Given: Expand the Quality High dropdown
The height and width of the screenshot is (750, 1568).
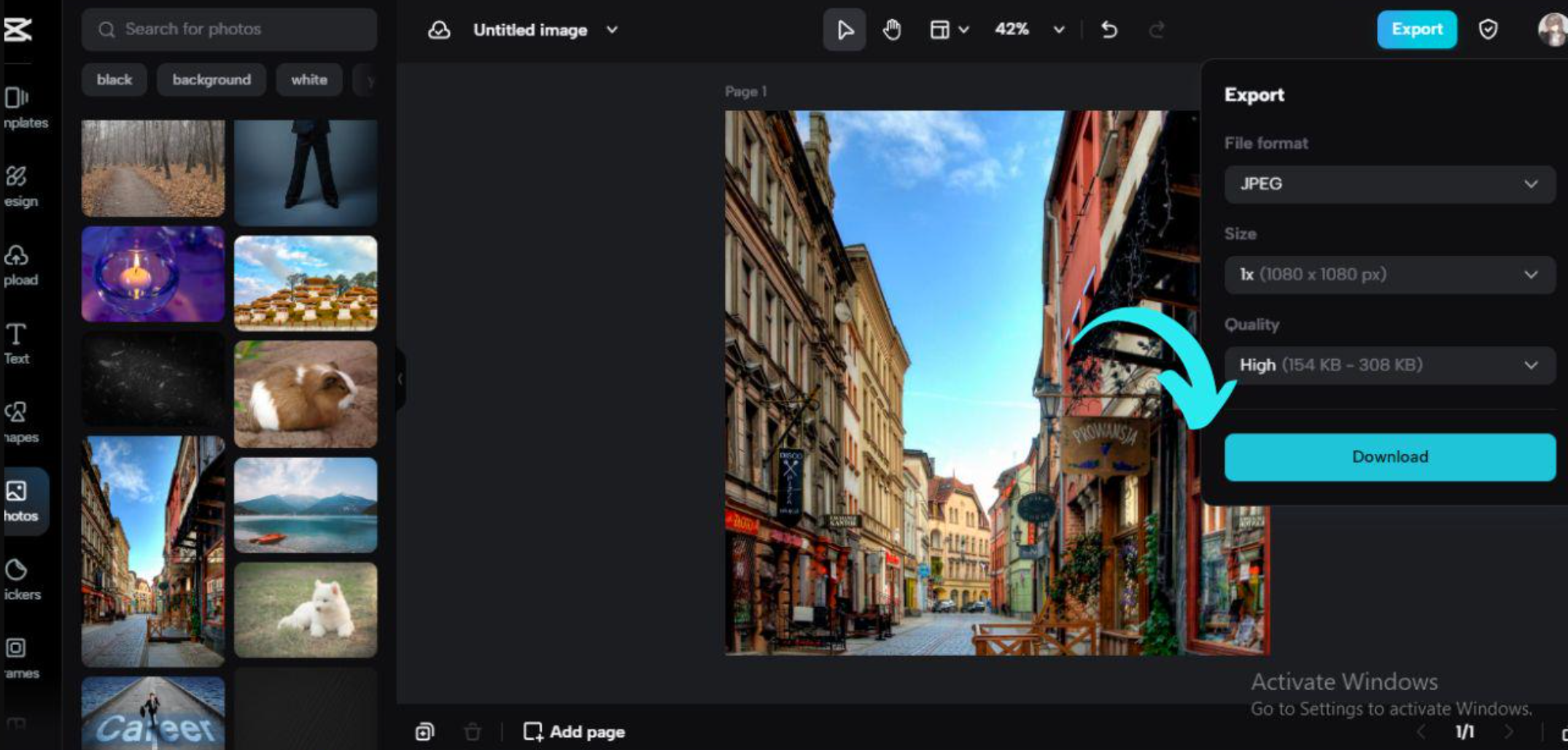Looking at the screenshot, I should coord(1389,366).
